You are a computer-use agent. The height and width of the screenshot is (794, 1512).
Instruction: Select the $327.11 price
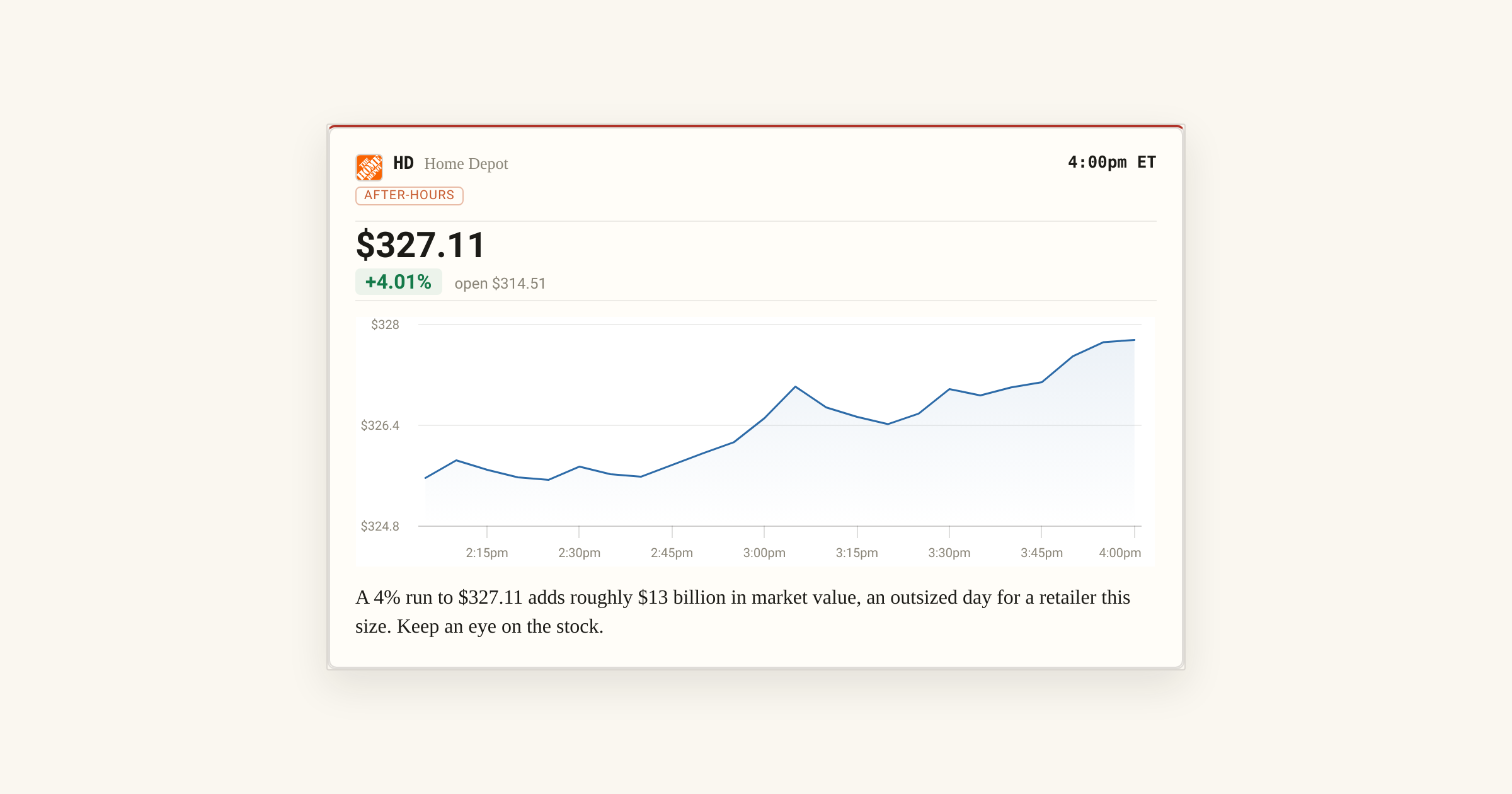(x=421, y=245)
